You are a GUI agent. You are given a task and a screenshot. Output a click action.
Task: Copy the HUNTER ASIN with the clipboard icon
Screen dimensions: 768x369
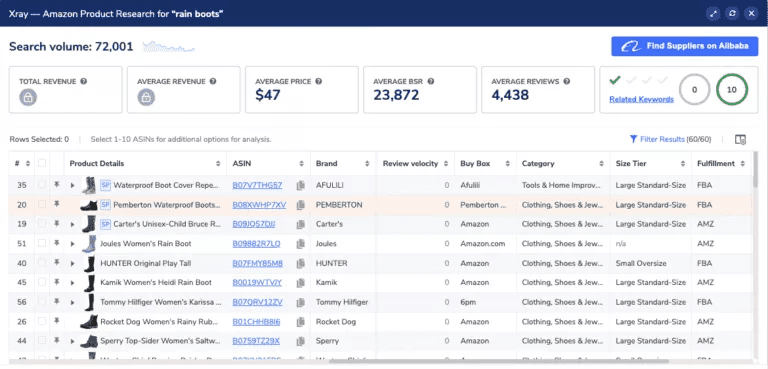[301, 264]
